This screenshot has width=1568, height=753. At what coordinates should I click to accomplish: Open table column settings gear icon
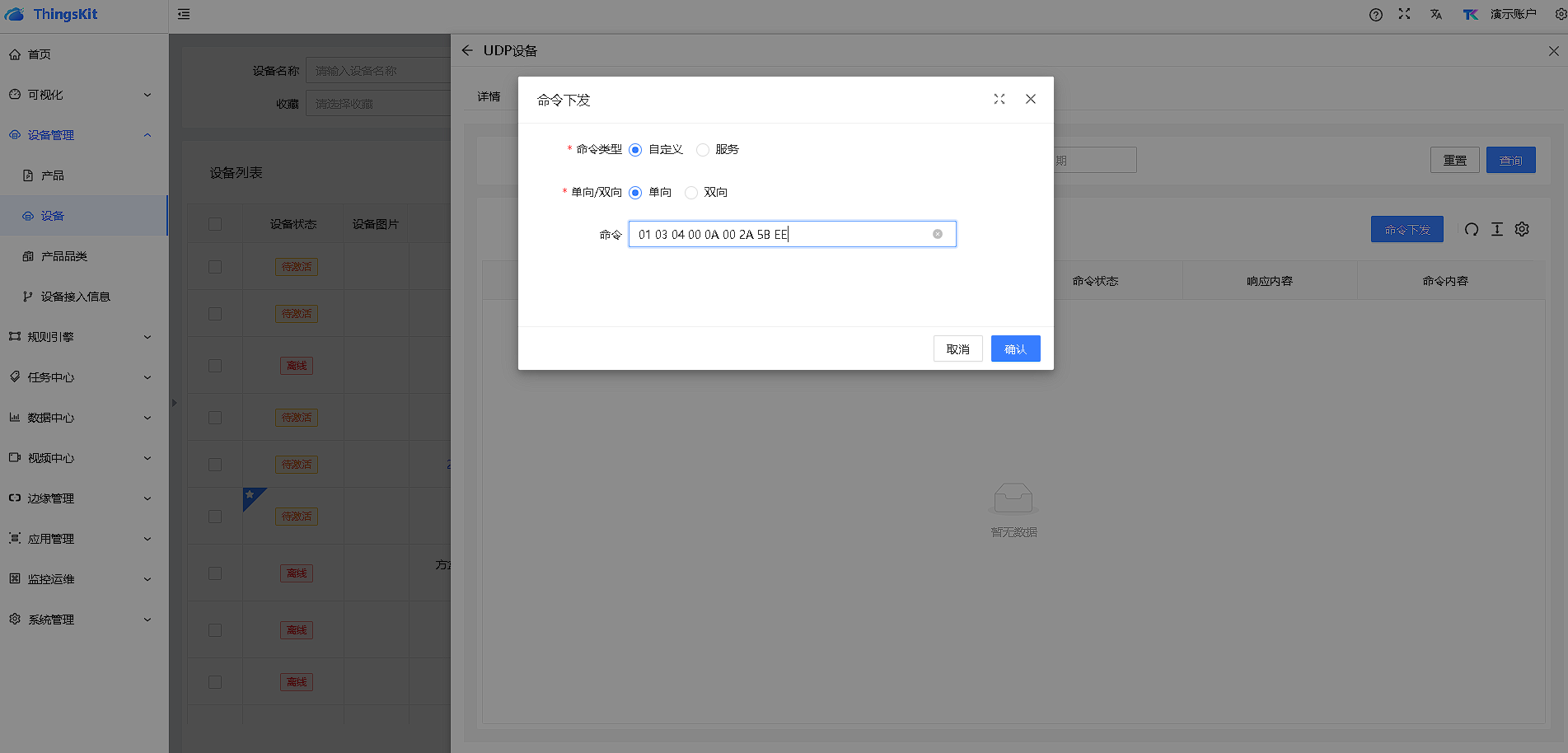(x=1522, y=229)
